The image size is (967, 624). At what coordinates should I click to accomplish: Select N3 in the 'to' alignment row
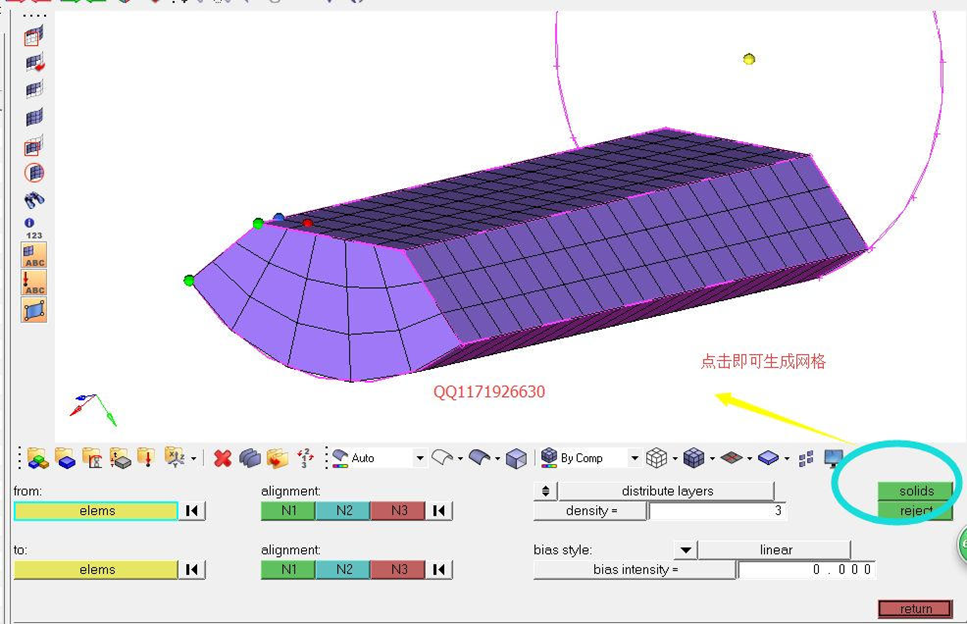[398, 569]
